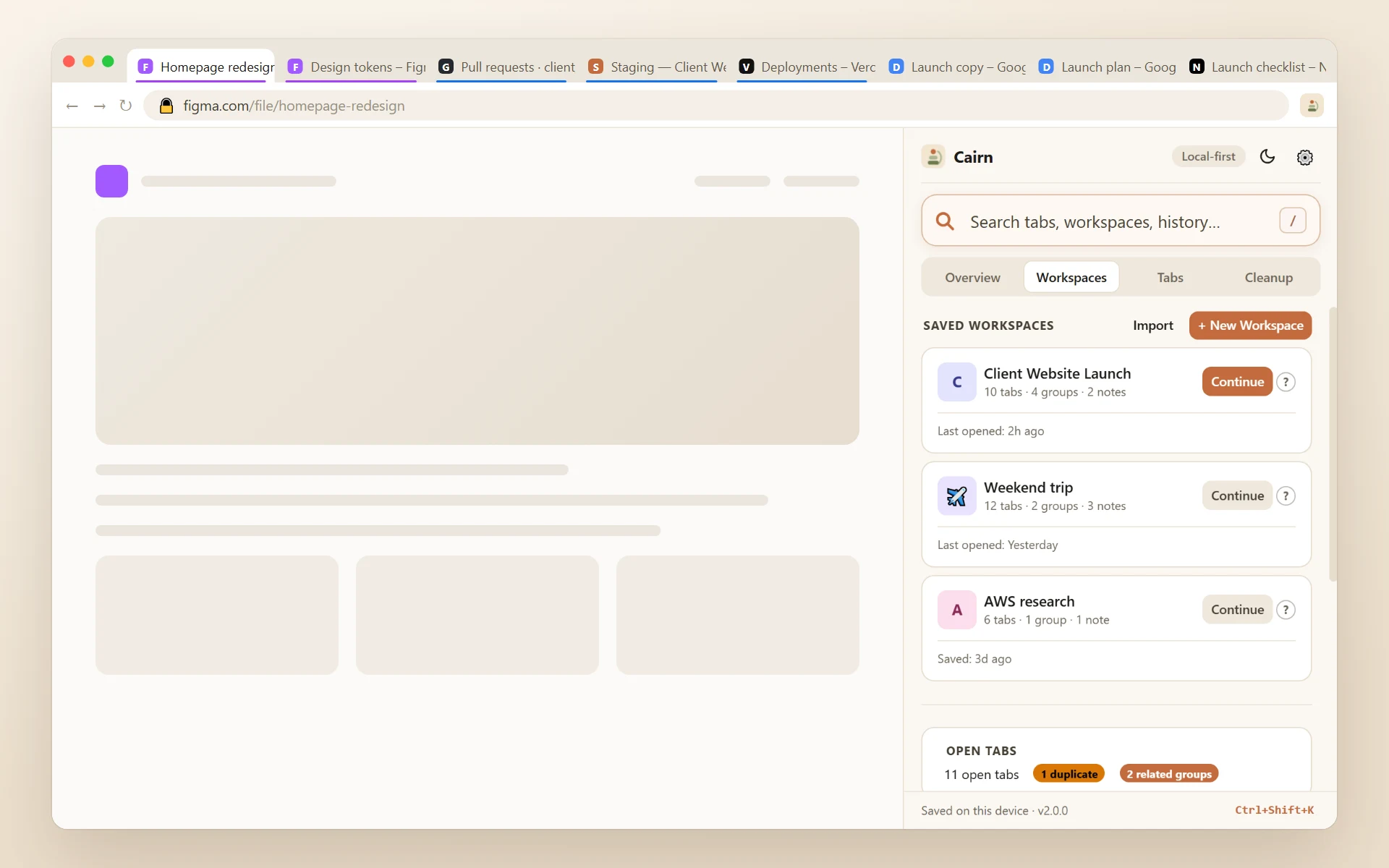Switch to Staging — Client browser tab

(657, 67)
